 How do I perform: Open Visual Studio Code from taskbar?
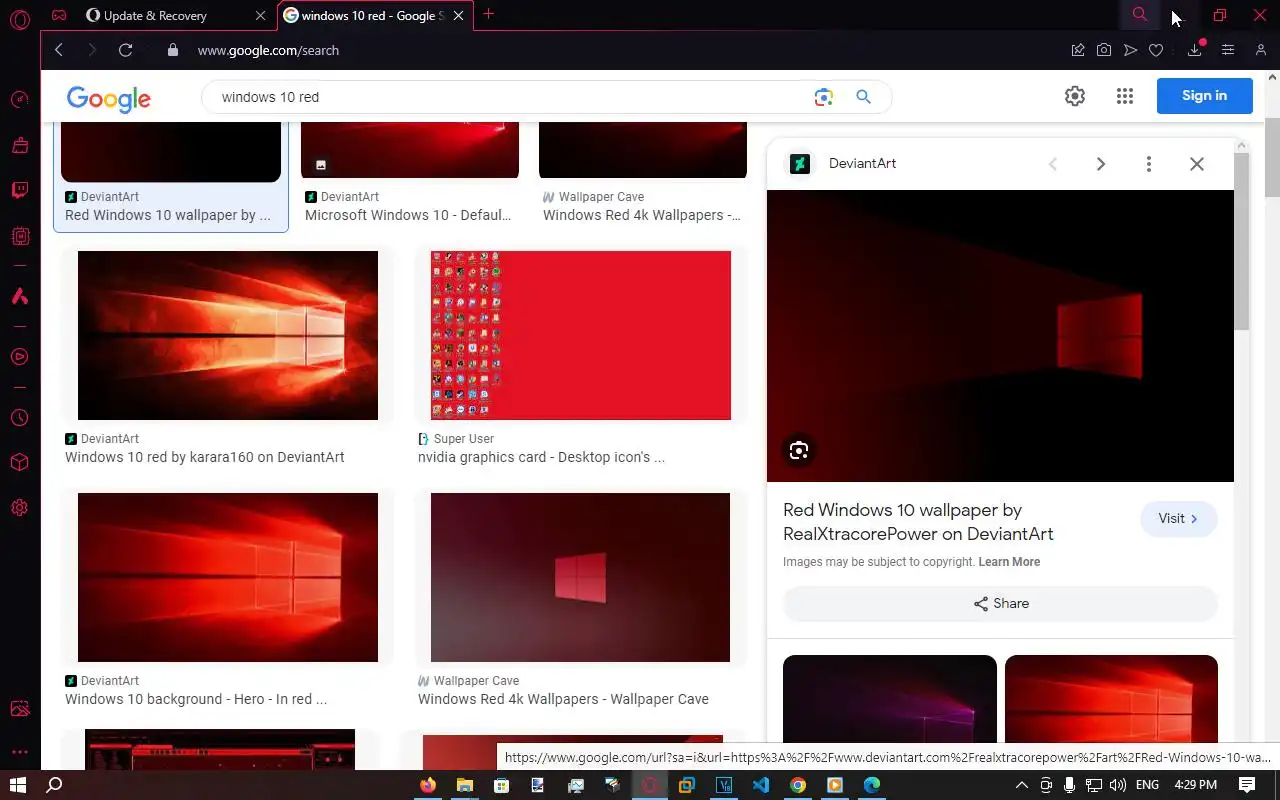[761, 785]
